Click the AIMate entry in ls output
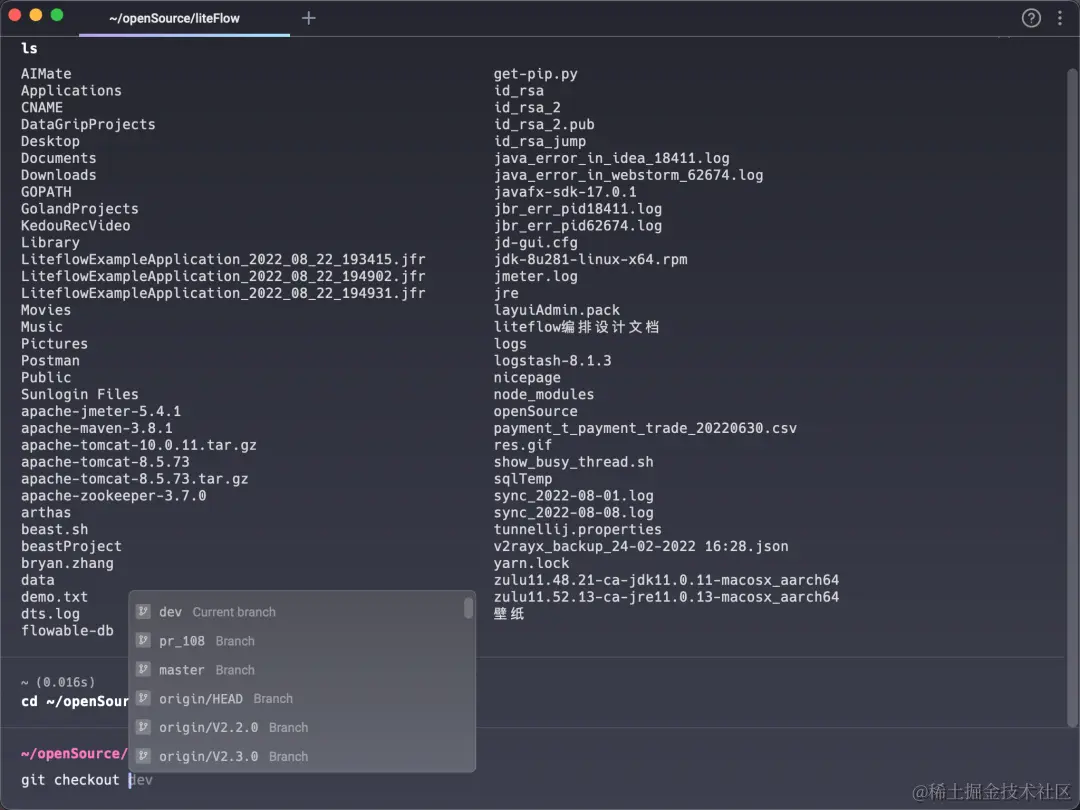Image resolution: width=1080 pixels, height=810 pixels. (46, 74)
